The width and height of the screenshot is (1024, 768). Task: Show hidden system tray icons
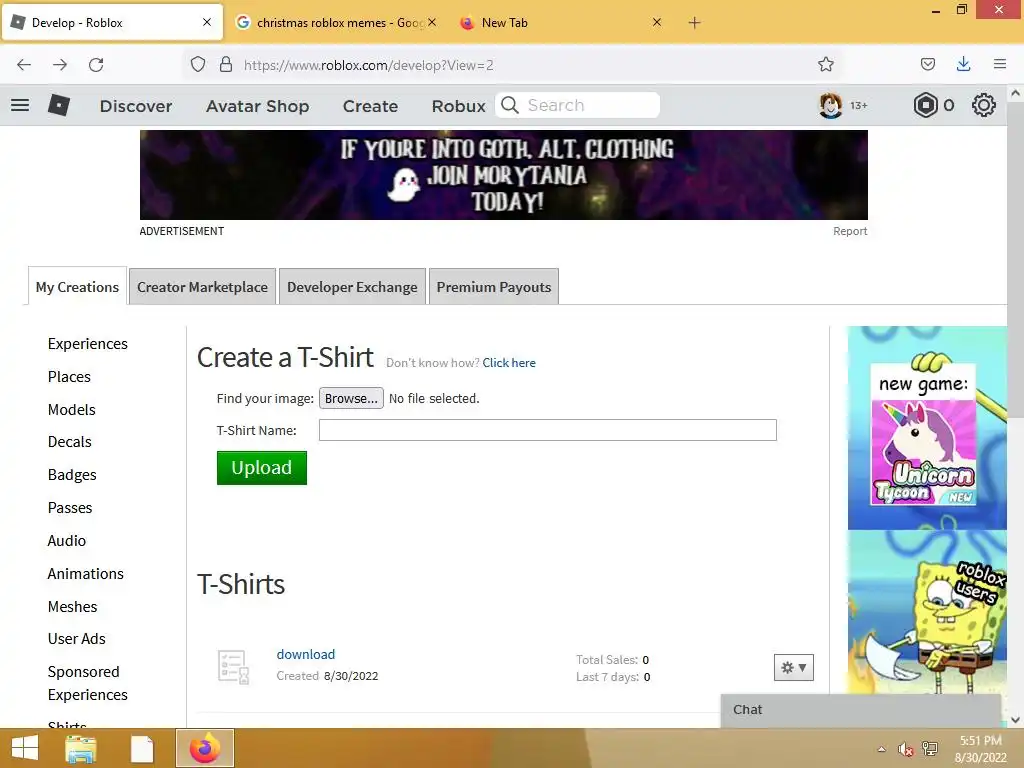pos(882,749)
